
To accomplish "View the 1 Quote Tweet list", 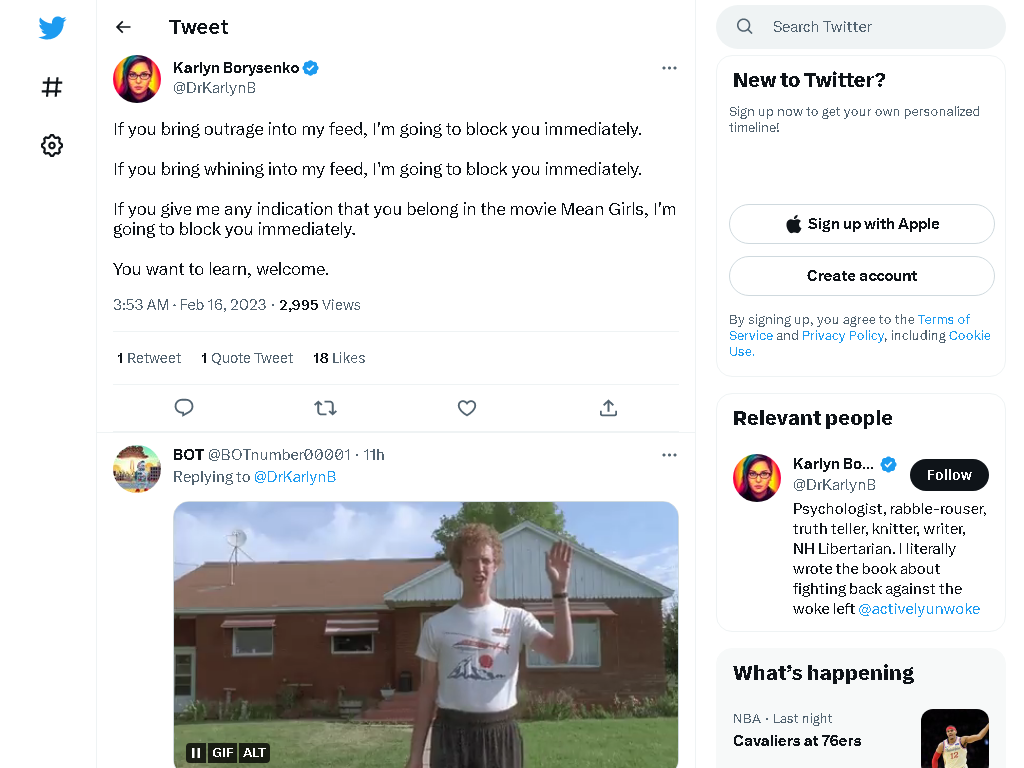I will point(247,358).
